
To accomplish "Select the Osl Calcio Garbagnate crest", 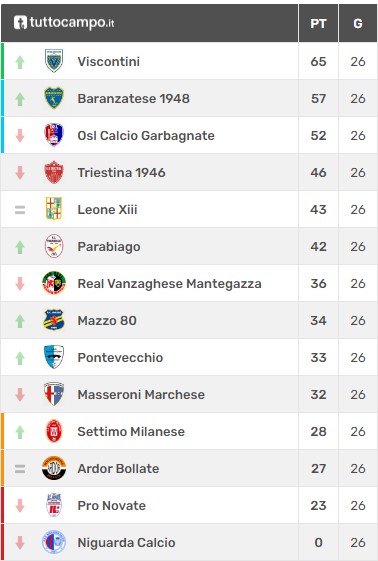I will pos(54,135).
